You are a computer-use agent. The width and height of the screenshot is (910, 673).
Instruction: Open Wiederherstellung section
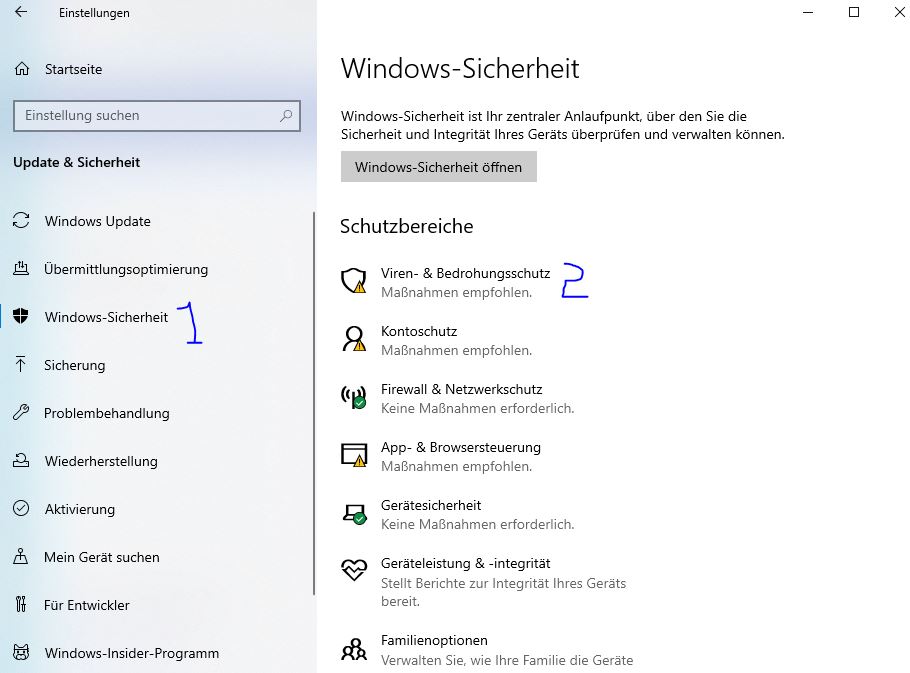pos(101,461)
